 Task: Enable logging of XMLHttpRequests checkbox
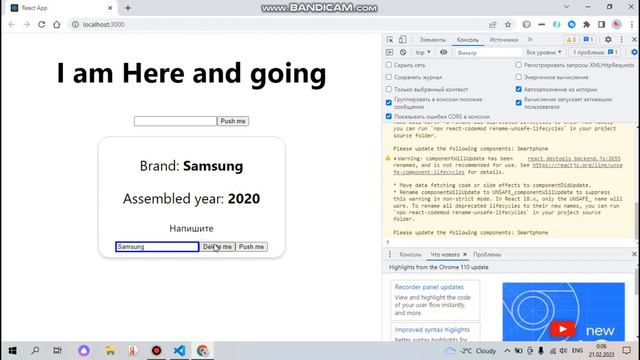point(518,65)
